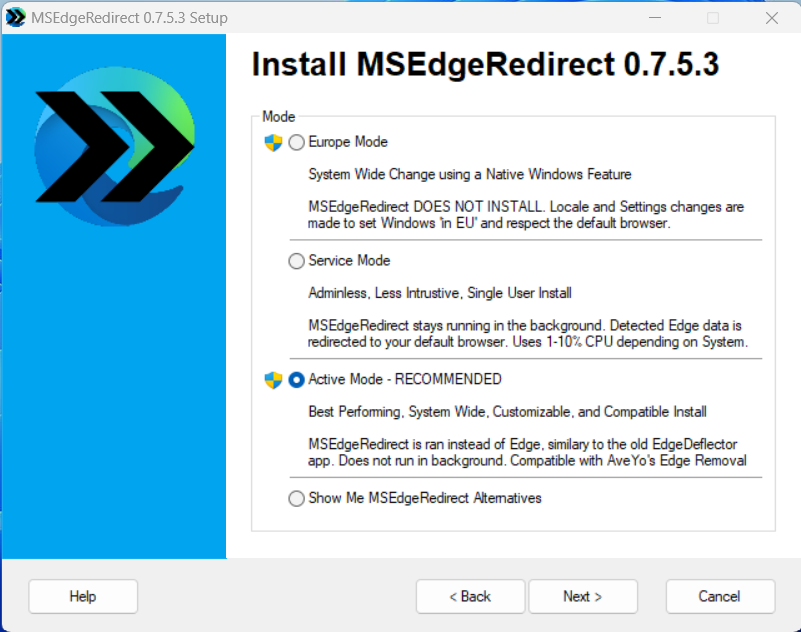Proceed with the Next button

click(x=583, y=596)
